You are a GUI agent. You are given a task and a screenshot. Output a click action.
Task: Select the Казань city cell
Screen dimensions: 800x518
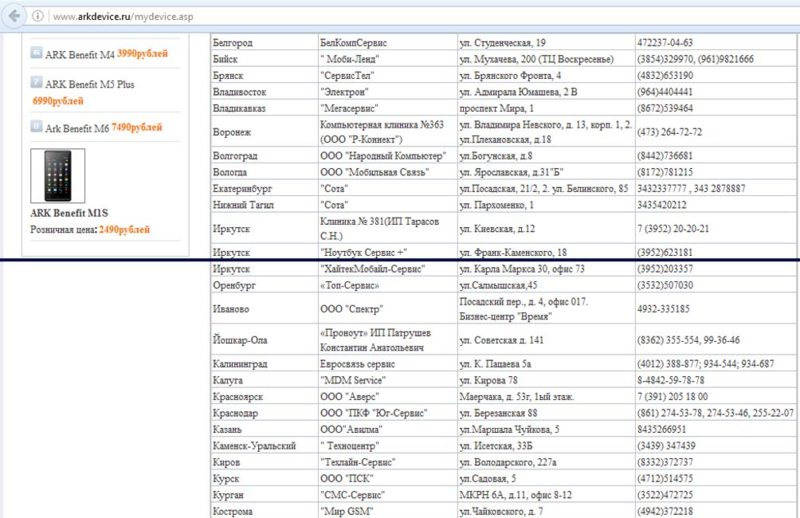pyautogui.click(x=264, y=429)
